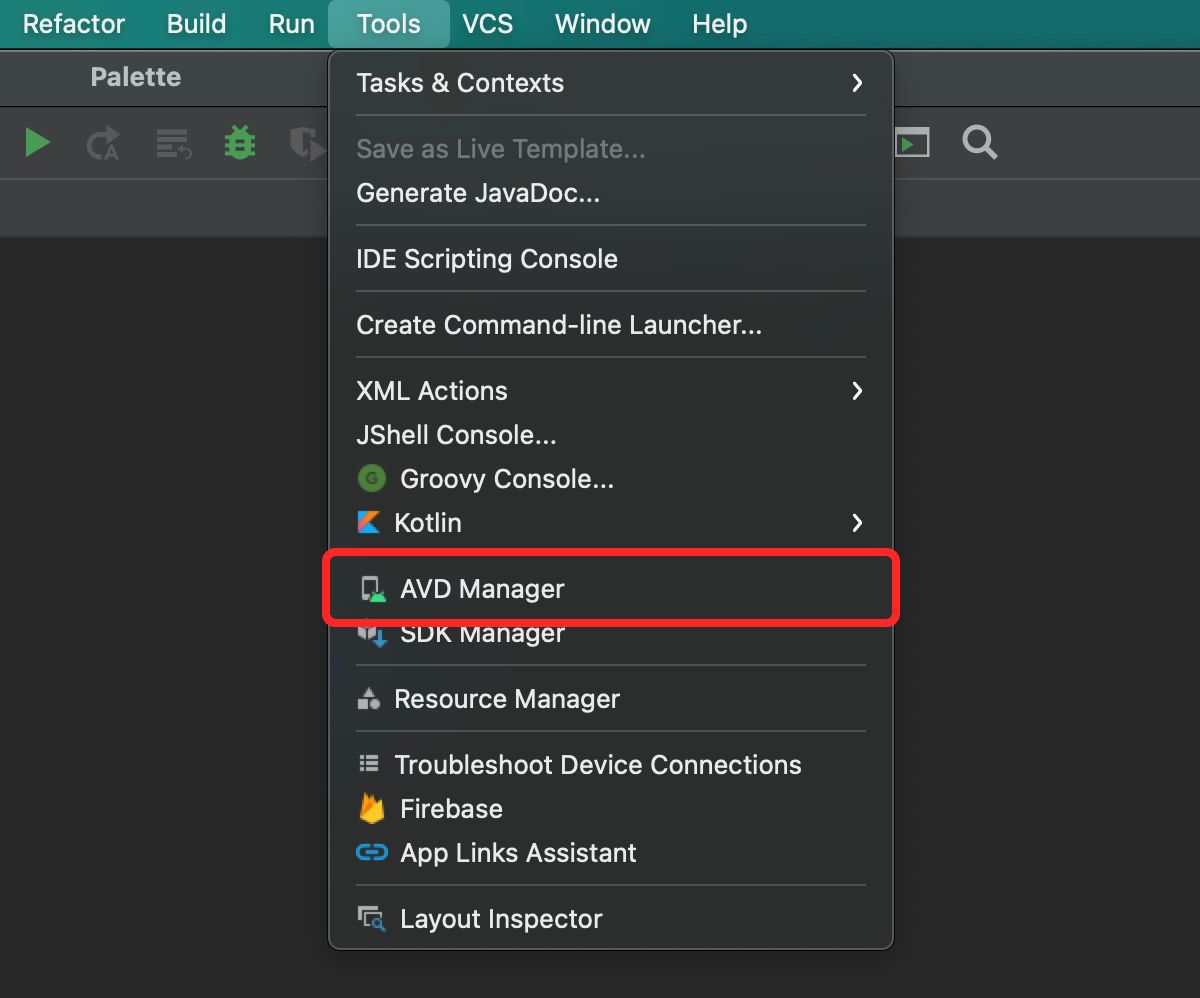The width and height of the screenshot is (1200, 998).
Task: Click the green Run app play icon
Action: tap(38, 143)
